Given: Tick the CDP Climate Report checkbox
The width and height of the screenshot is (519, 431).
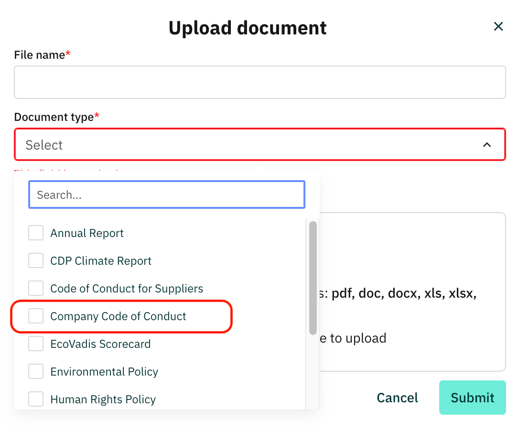Looking at the screenshot, I should click(36, 260).
